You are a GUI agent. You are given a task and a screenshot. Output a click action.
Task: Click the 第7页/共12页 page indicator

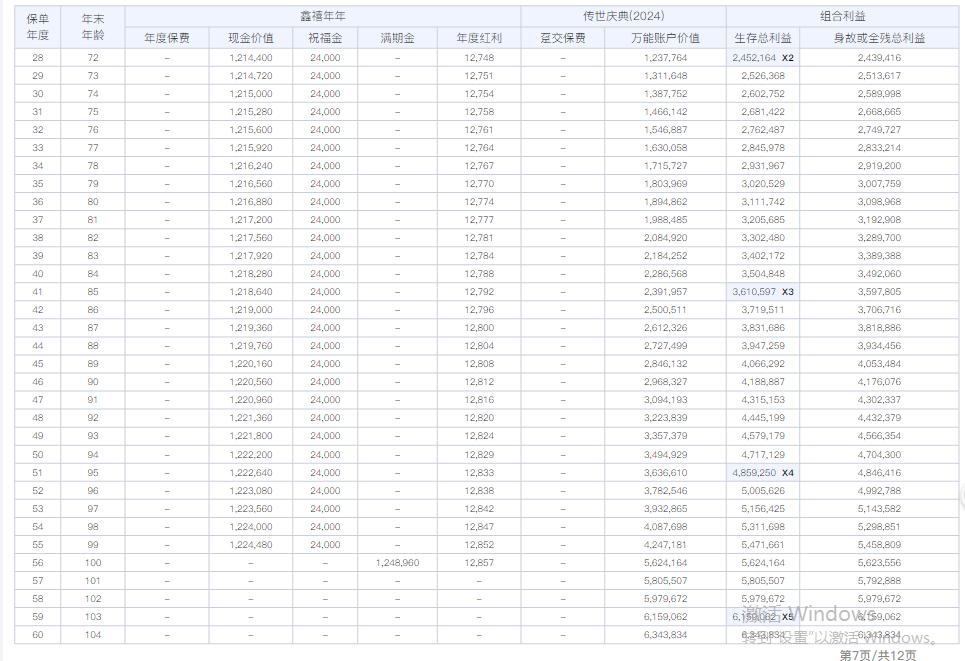coord(877,654)
